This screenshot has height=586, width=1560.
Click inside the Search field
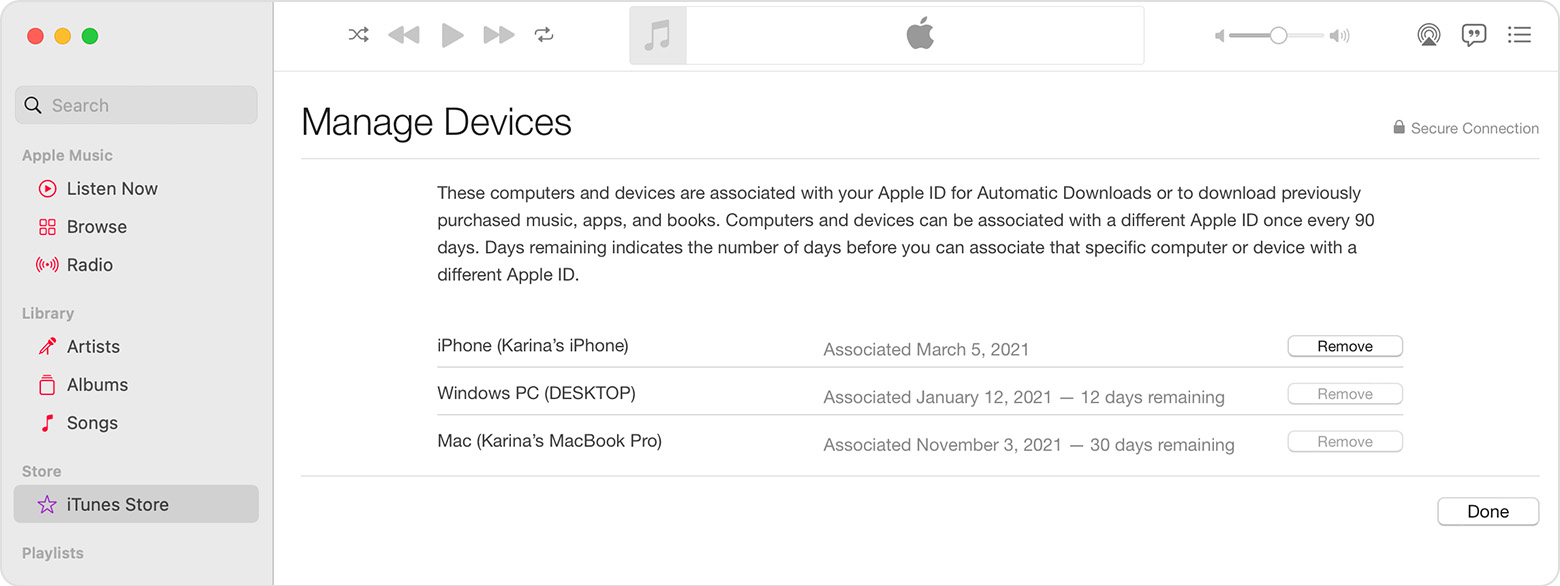point(136,104)
